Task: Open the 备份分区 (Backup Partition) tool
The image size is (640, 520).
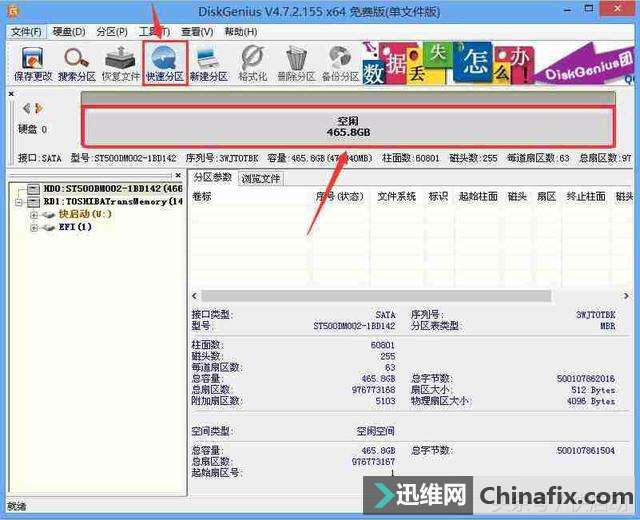Action: tap(340, 62)
